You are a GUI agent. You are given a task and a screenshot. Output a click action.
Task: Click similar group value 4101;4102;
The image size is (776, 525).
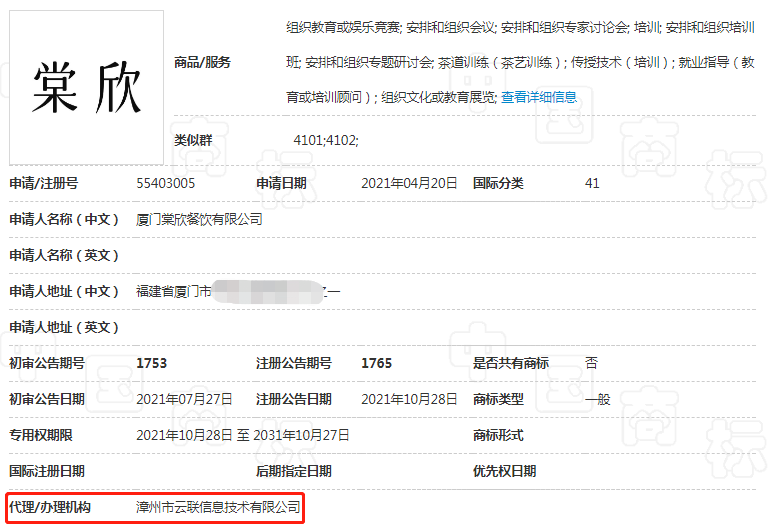[326, 141]
